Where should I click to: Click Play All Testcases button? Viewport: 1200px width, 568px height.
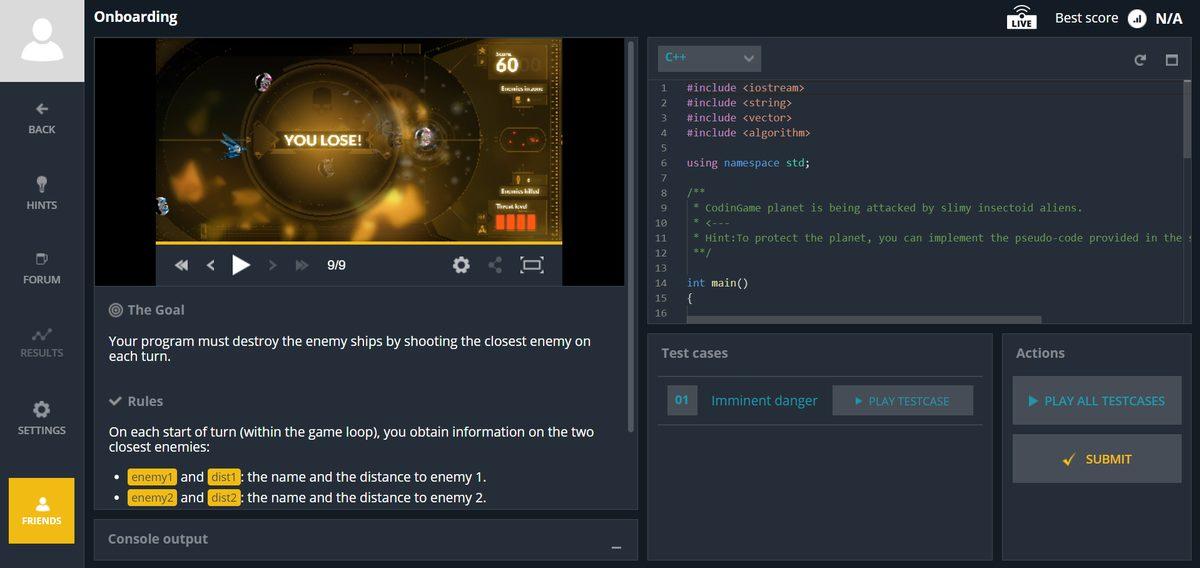click(x=1097, y=401)
